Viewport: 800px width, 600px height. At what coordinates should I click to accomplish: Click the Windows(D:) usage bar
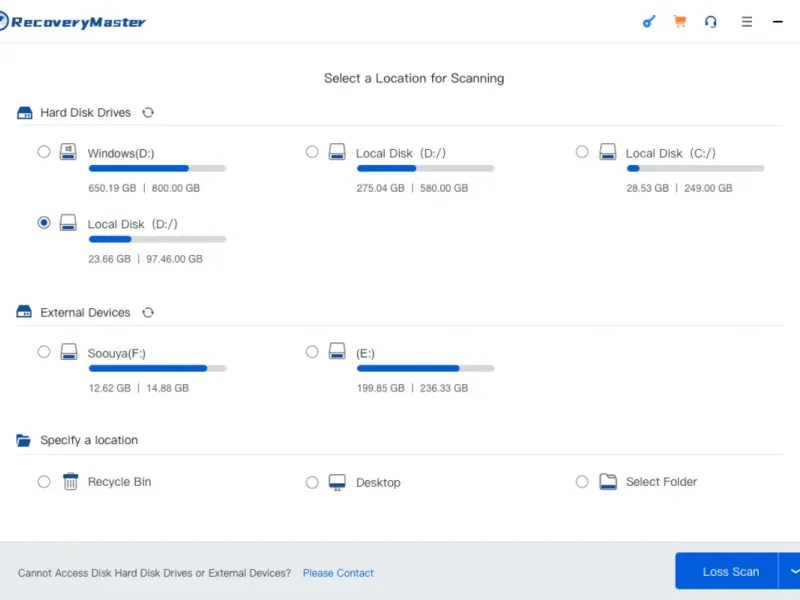(157, 169)
